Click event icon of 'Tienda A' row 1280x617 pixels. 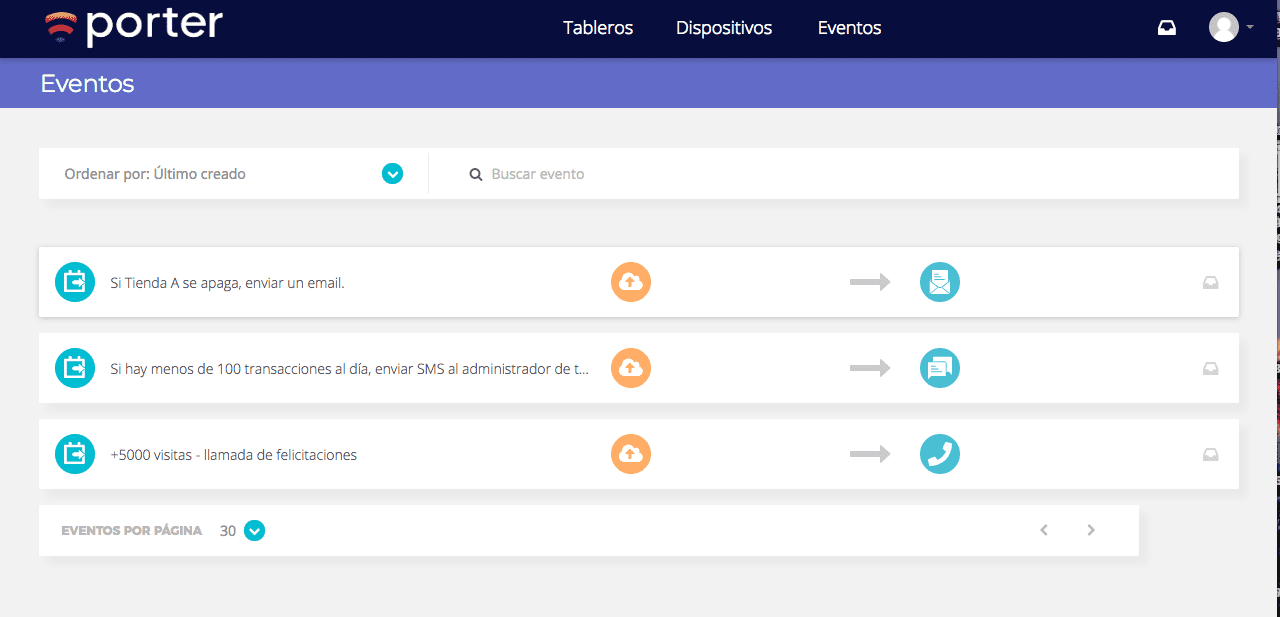pos(75,282)
